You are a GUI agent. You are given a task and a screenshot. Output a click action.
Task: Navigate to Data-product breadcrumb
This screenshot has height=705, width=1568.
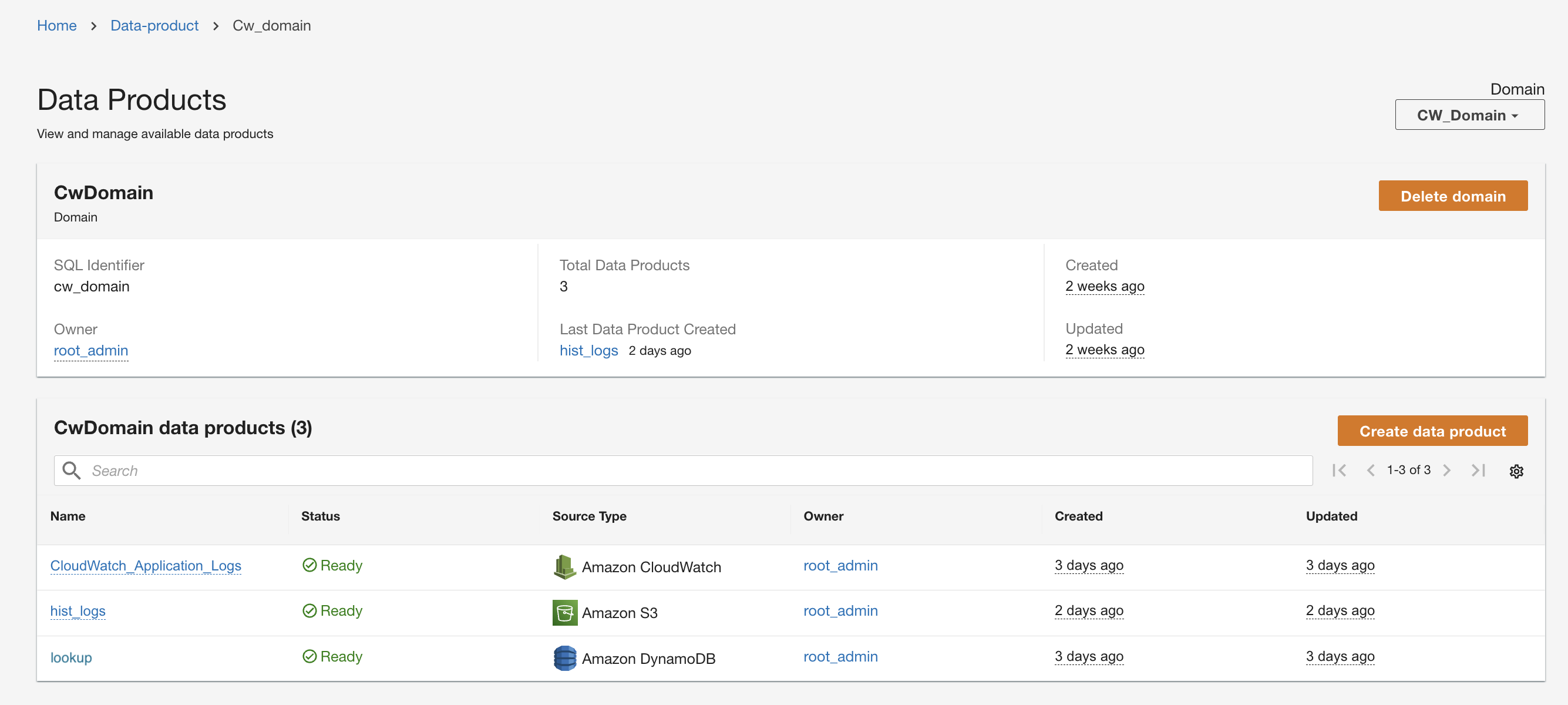pos(154,26)
